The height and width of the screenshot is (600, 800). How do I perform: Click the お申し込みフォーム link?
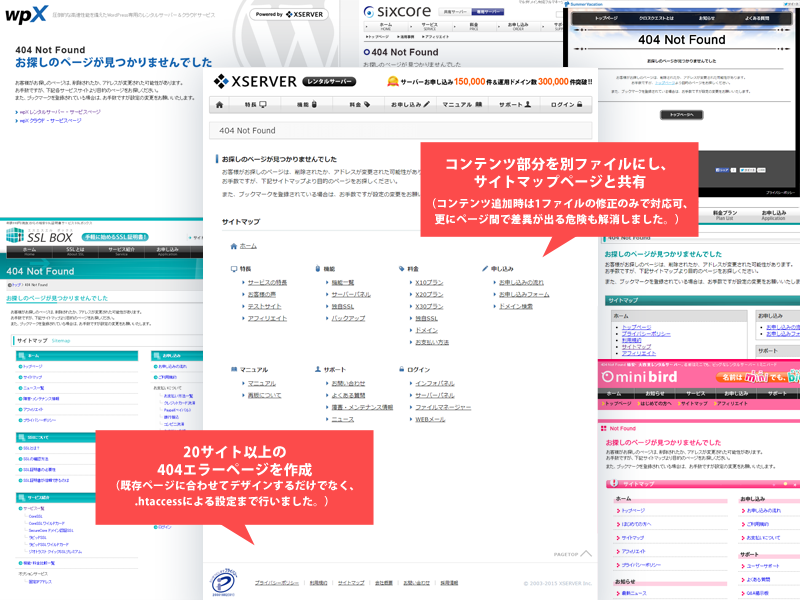(524, 295)
